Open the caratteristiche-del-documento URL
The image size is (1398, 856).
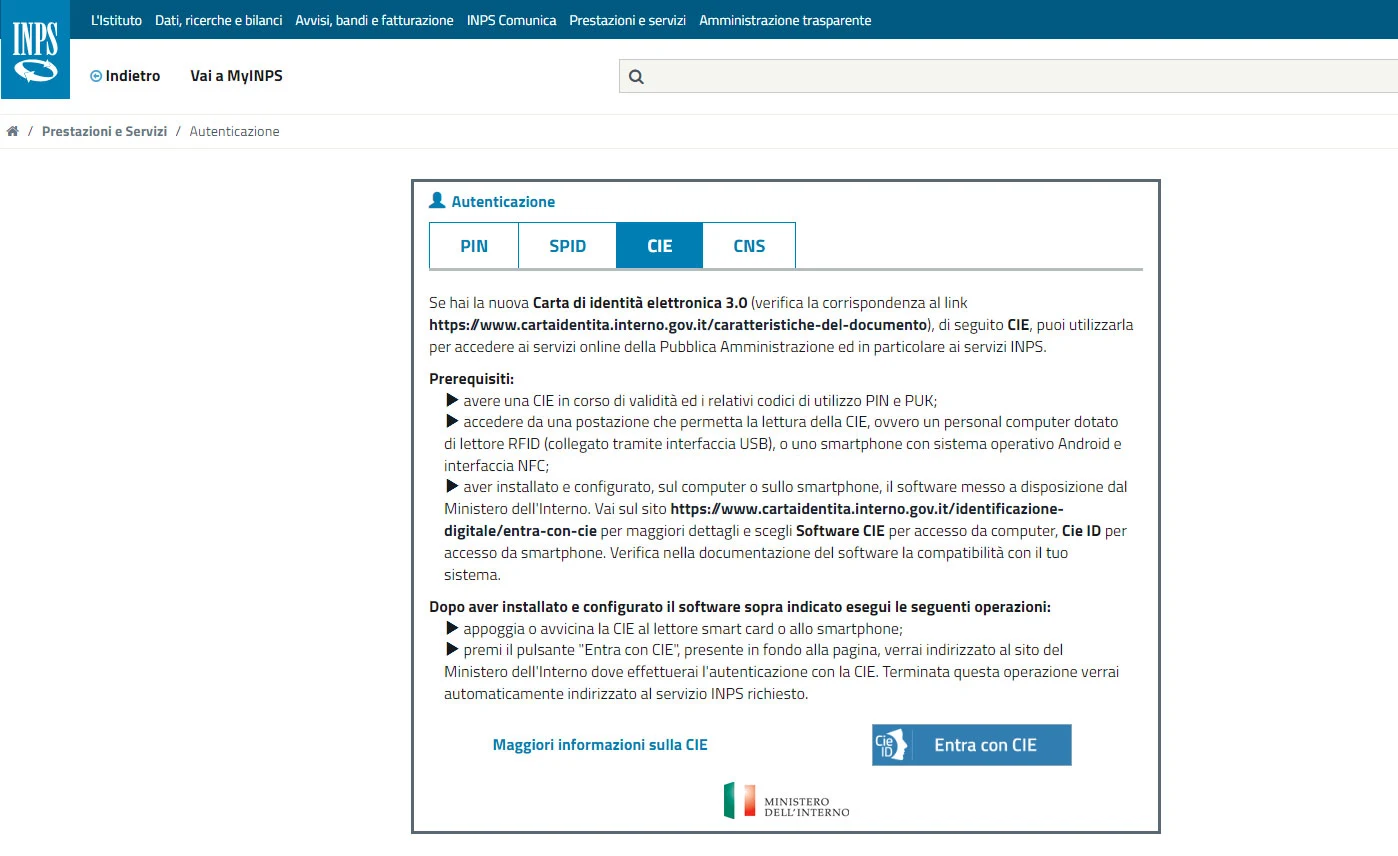coord(678,325)
